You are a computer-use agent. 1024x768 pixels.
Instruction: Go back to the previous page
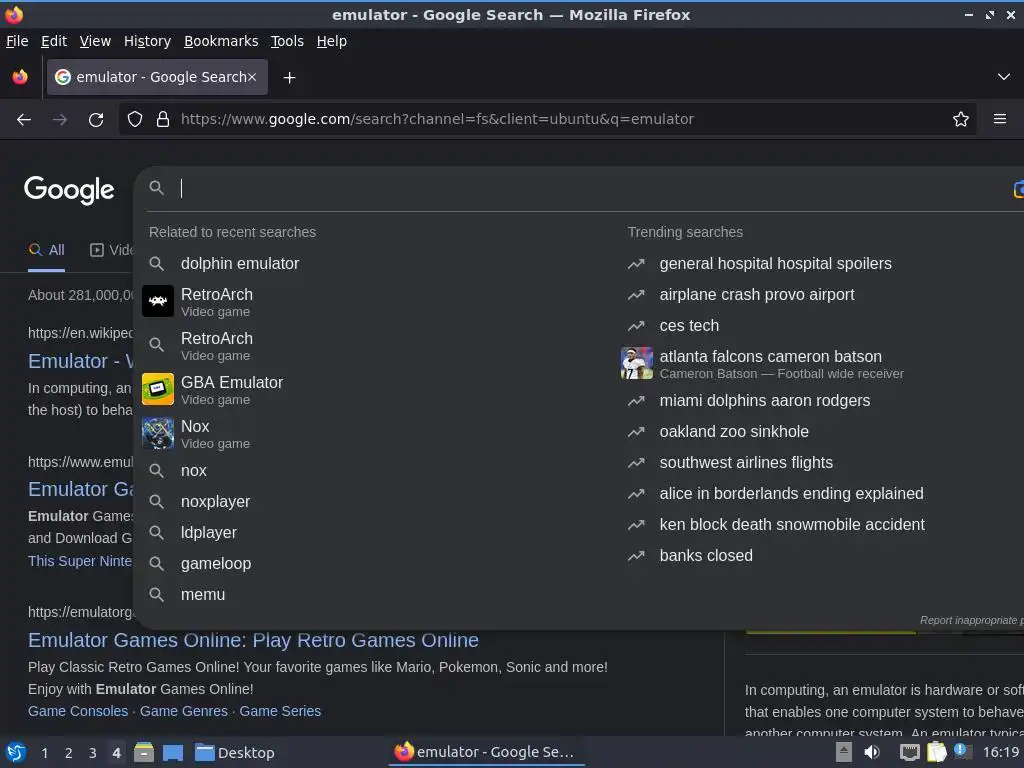[x=24, y=120]
